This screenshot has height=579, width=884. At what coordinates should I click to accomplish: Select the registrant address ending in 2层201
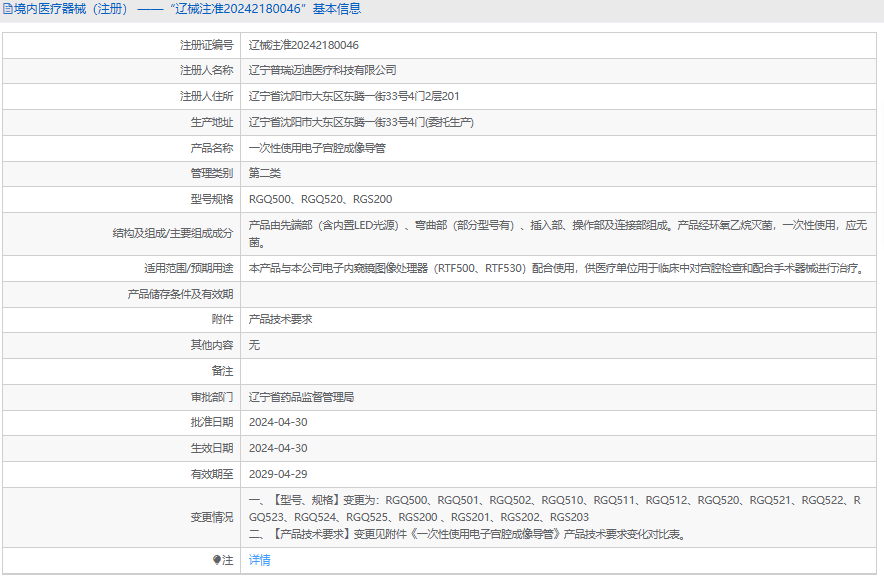354,96
